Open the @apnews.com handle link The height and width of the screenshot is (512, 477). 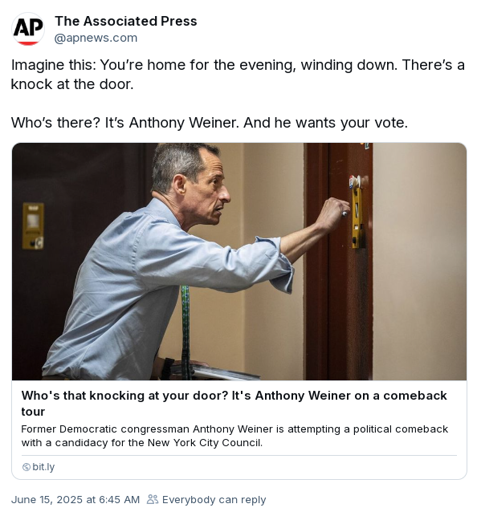(x=96, y=38)
